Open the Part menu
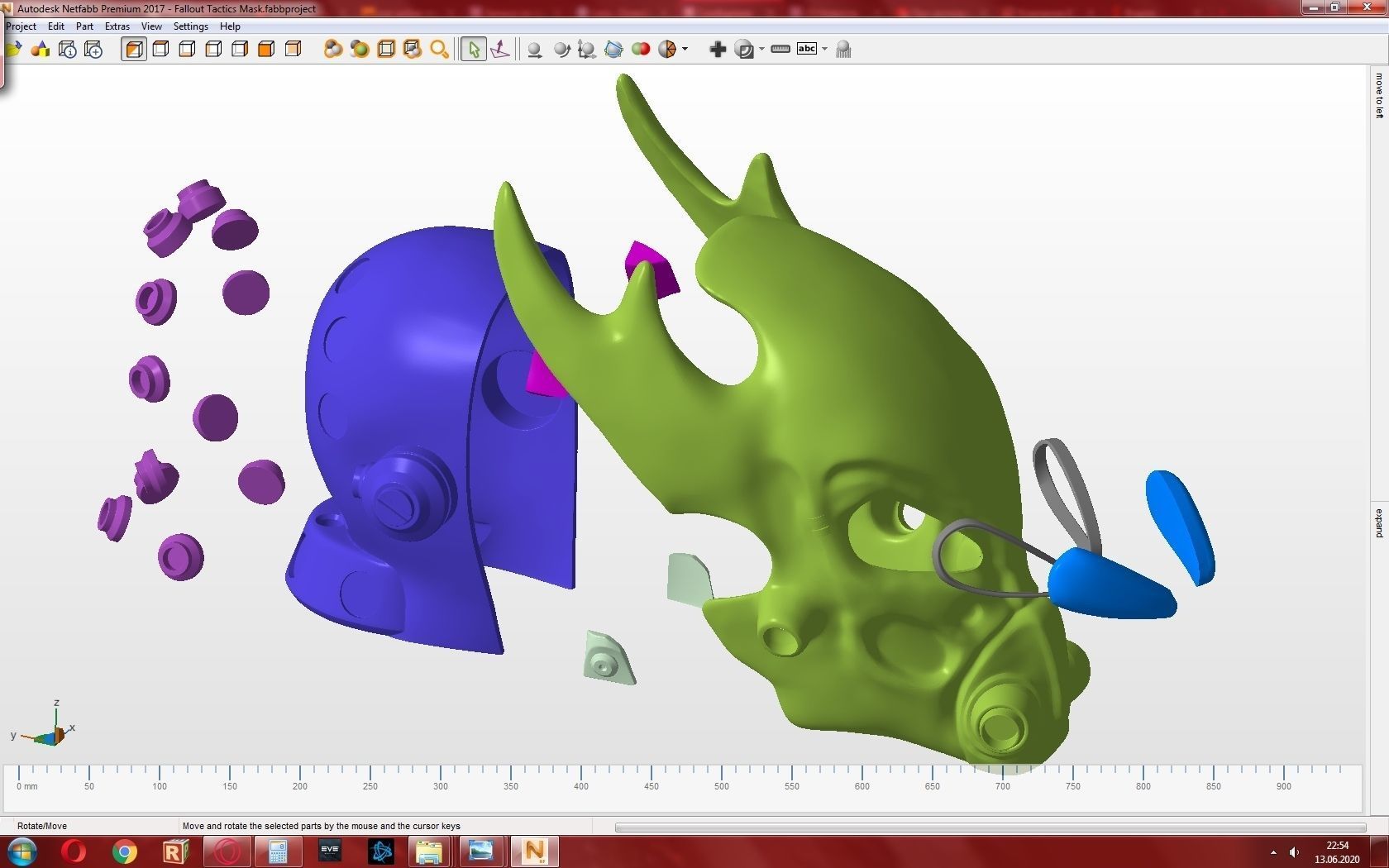This screenshot has height=868, width=1389. coord(84,26)
